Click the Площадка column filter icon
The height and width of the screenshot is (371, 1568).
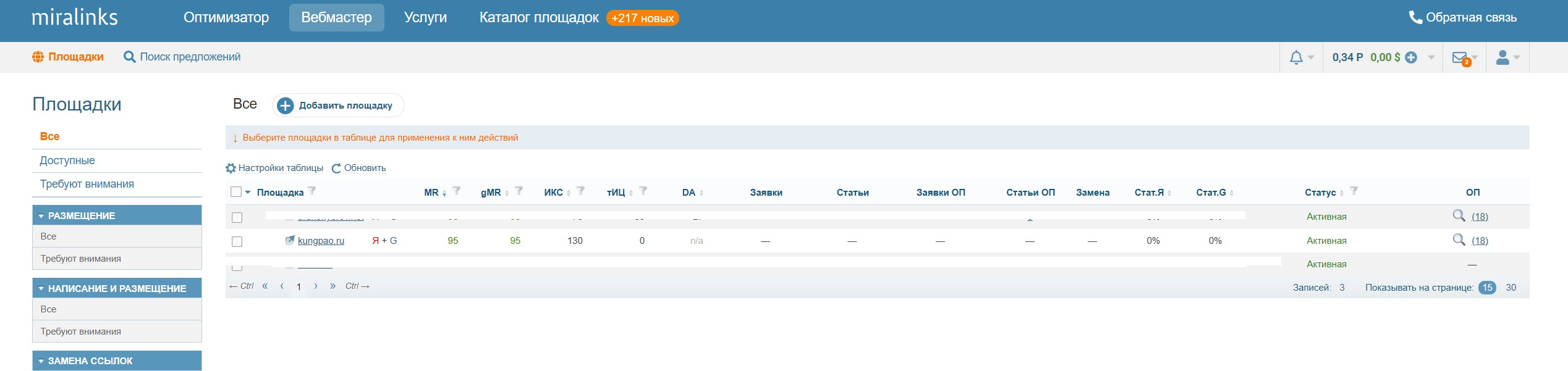312,191
